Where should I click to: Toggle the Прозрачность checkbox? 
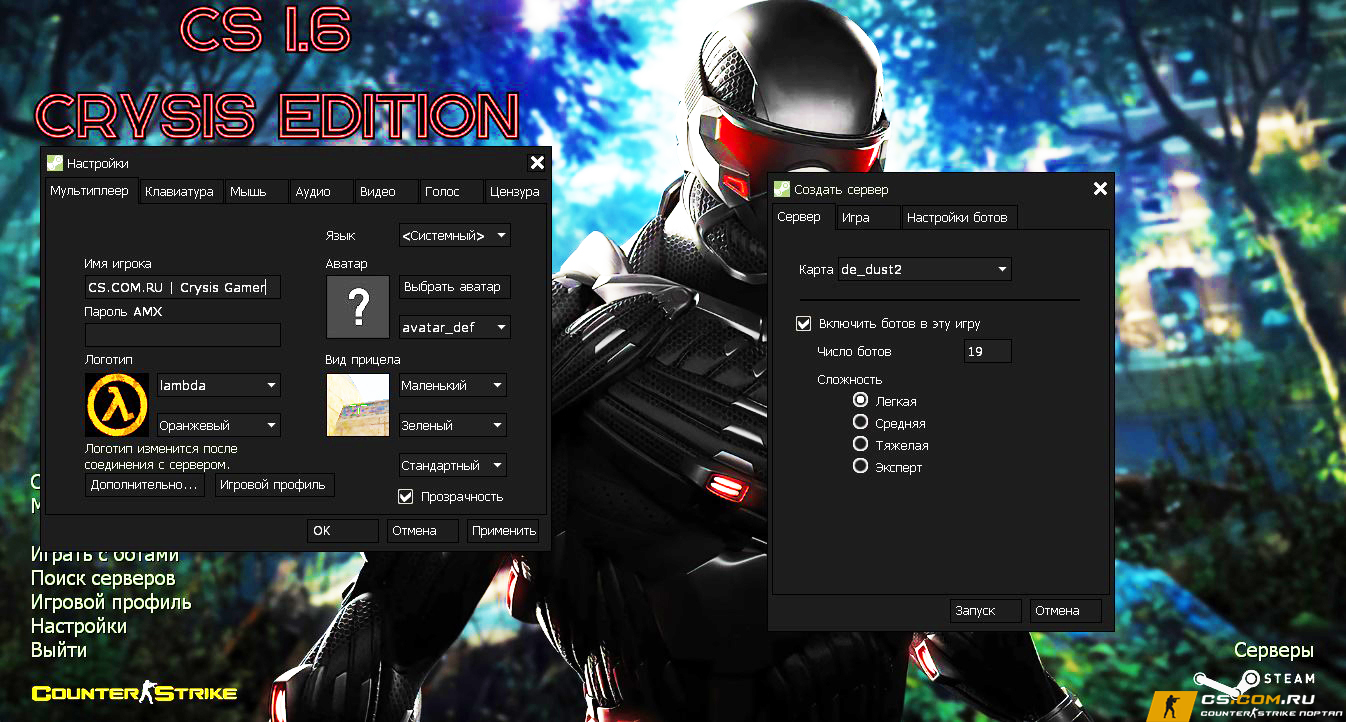(x=405, y=496)
